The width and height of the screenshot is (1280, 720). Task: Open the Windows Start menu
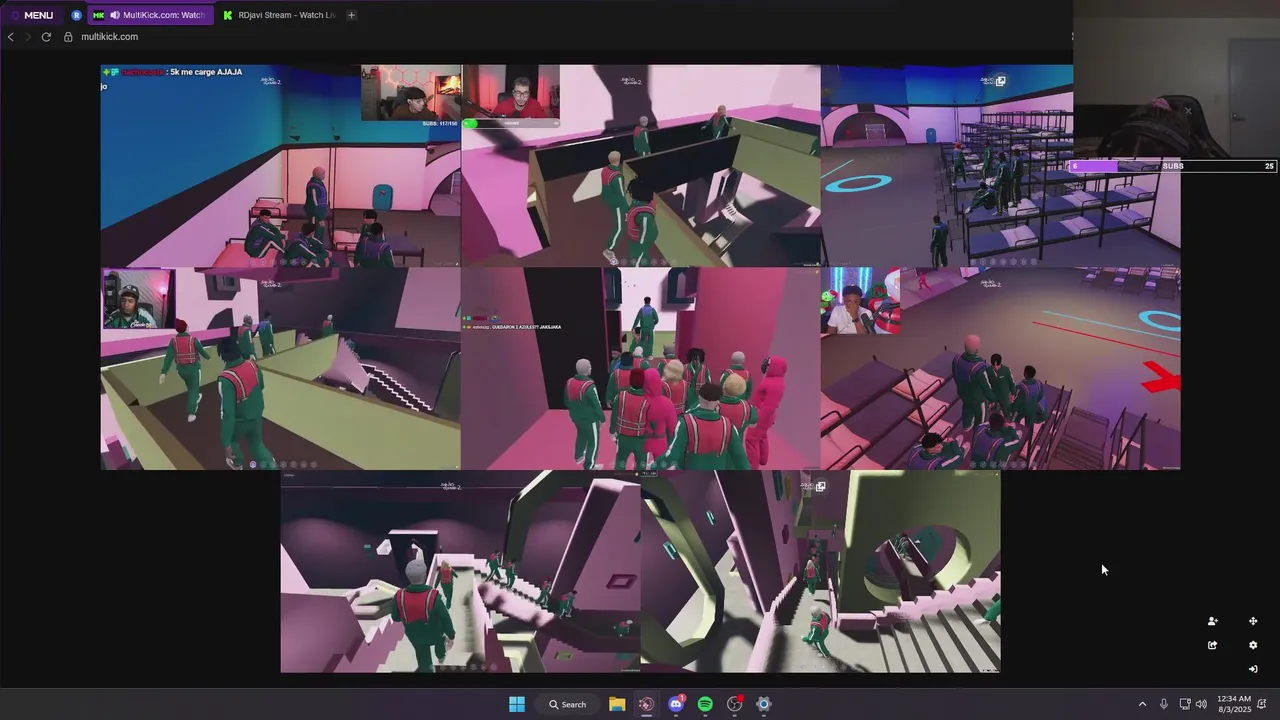[517, 704]
